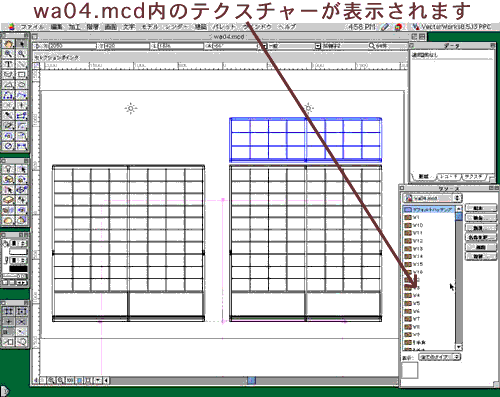Click the resource list scroll down arrow
Viewport: 500px width, 397px height.
click(x=459, y=347)
